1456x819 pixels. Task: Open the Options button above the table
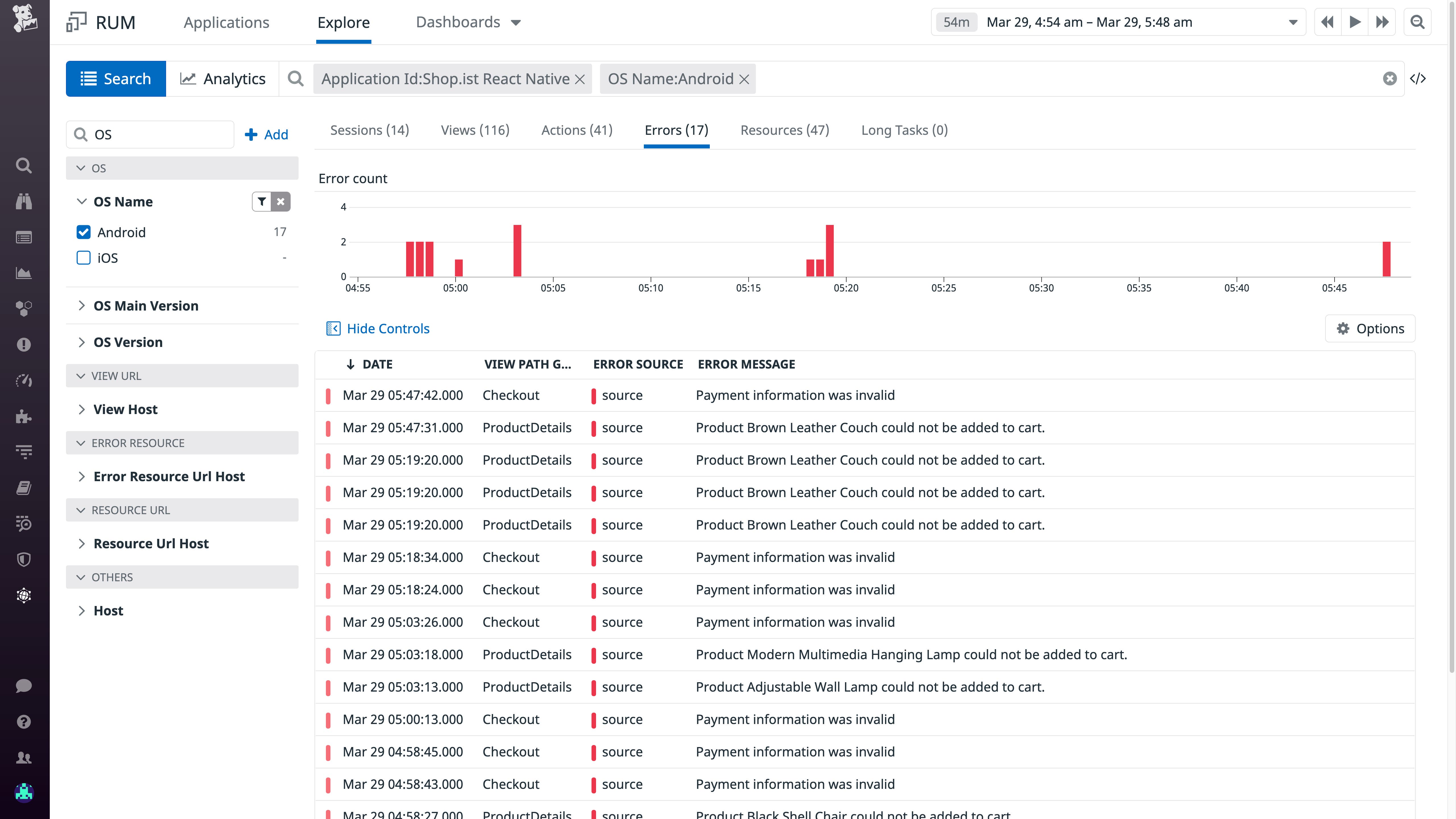pos(1370,328)
